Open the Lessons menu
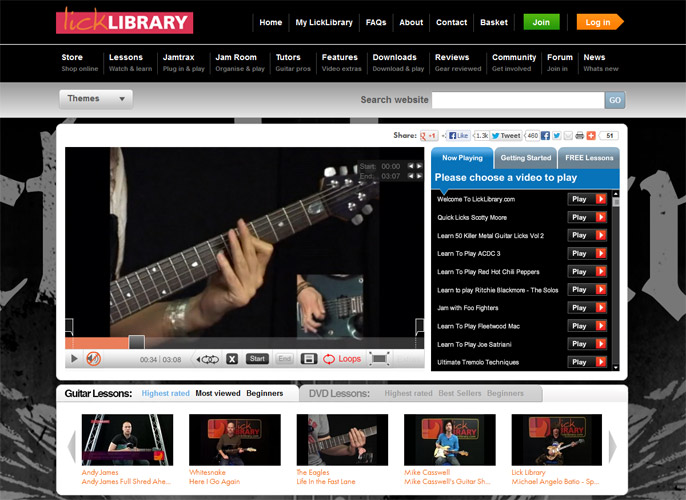686x500 pixels. click(130, 63)
